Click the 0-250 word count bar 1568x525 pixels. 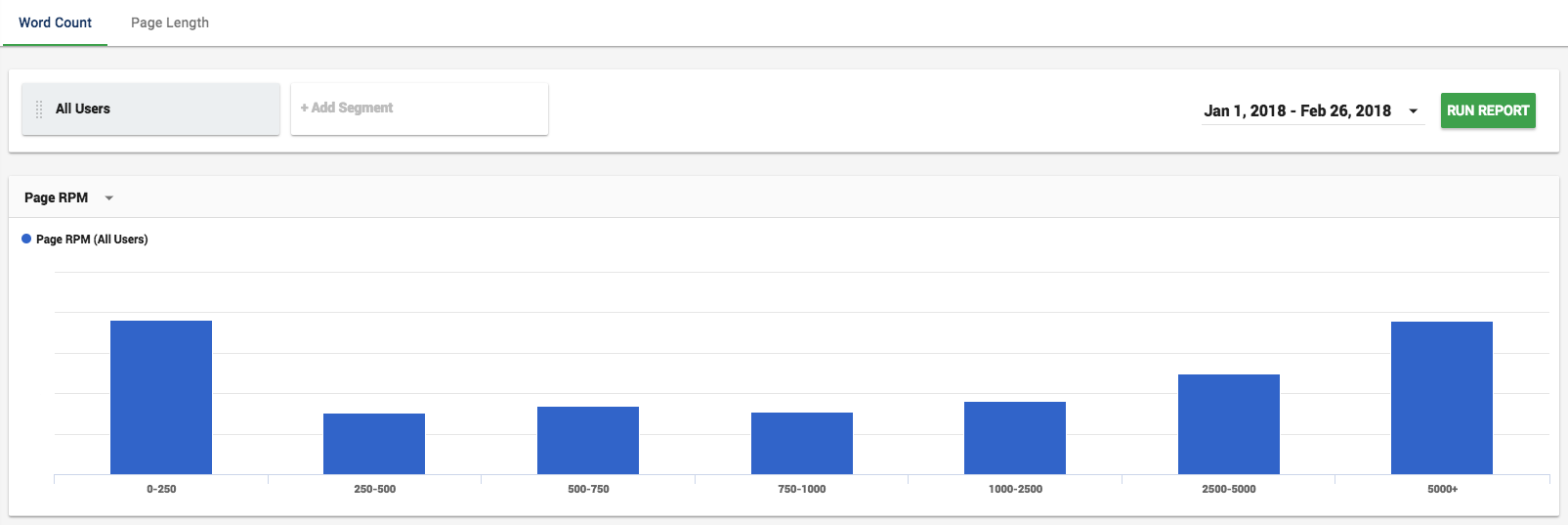coord(161,397)
